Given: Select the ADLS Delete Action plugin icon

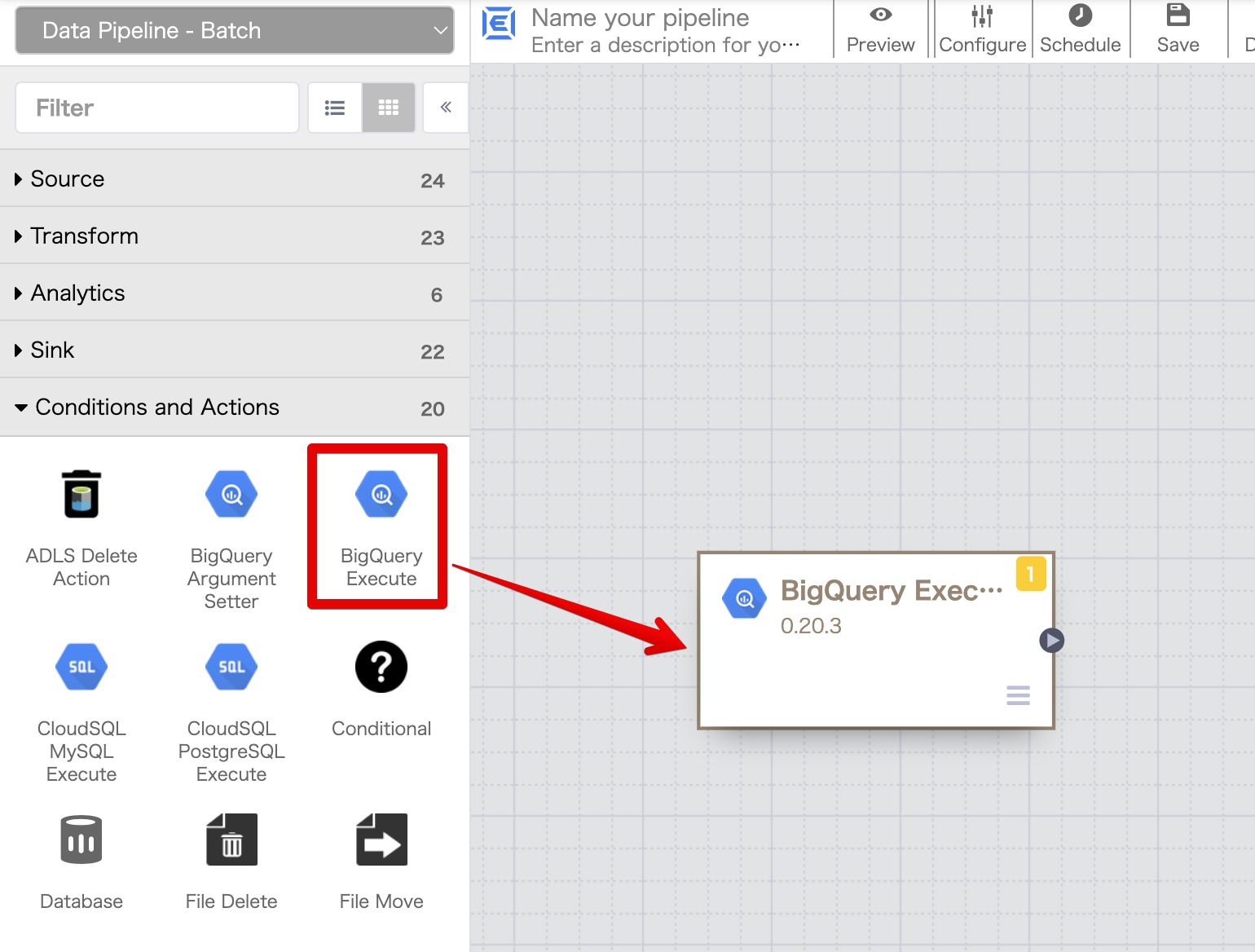Looking at the screenshot, I should (81, 495).
